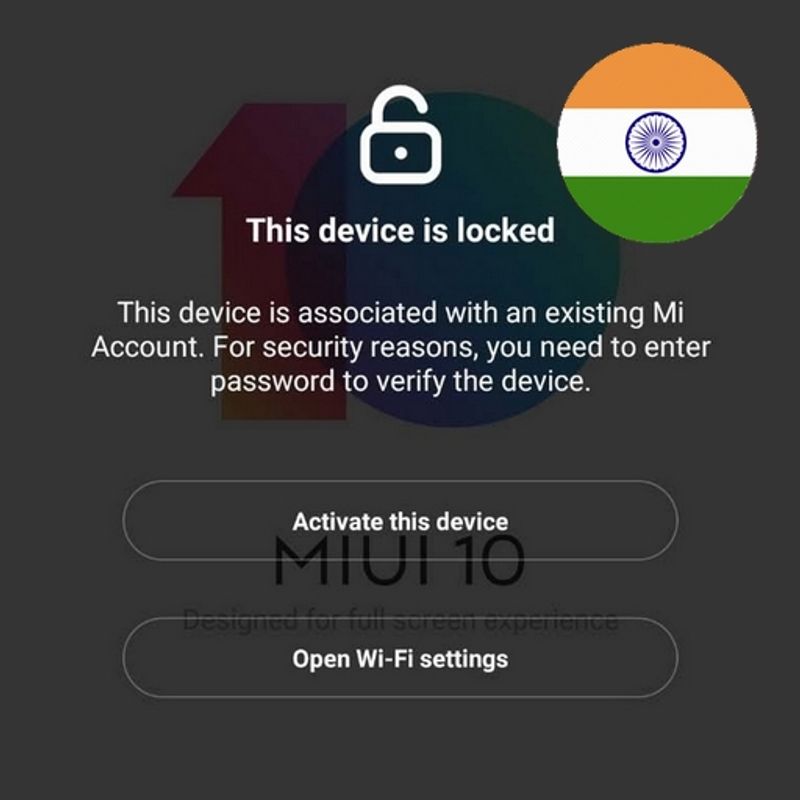Image resolution: width=800 pixels, height=800 pixels.
Task: Click 'password to verify the device' line
Action: 401,382
